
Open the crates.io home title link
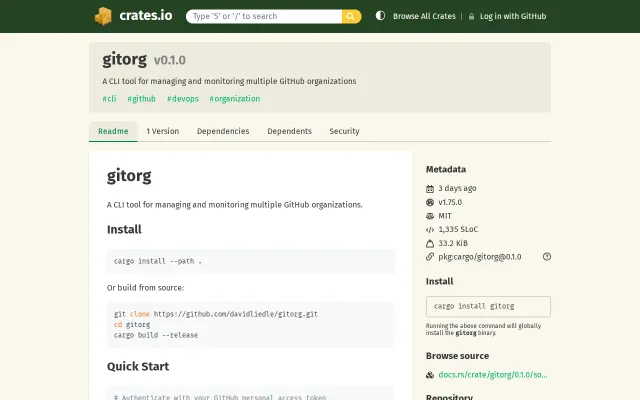coord(146,16)
